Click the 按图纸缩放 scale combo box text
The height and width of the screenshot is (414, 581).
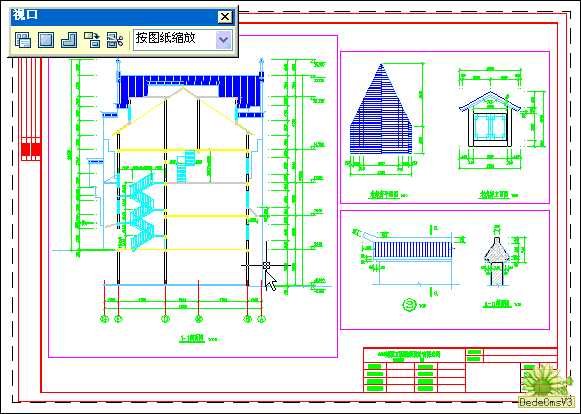165,38
